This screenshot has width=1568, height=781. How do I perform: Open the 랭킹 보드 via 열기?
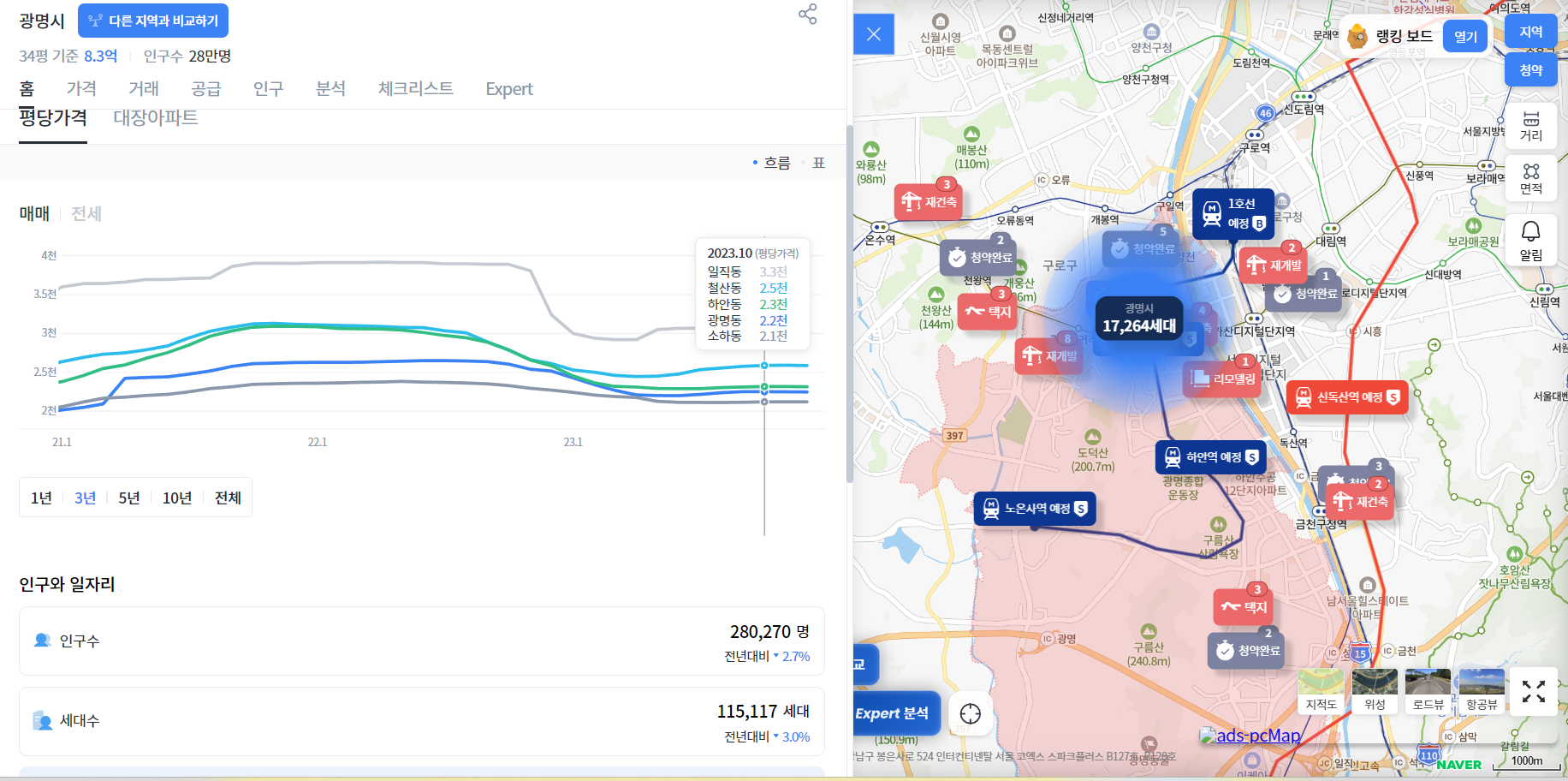(1465, 37)
